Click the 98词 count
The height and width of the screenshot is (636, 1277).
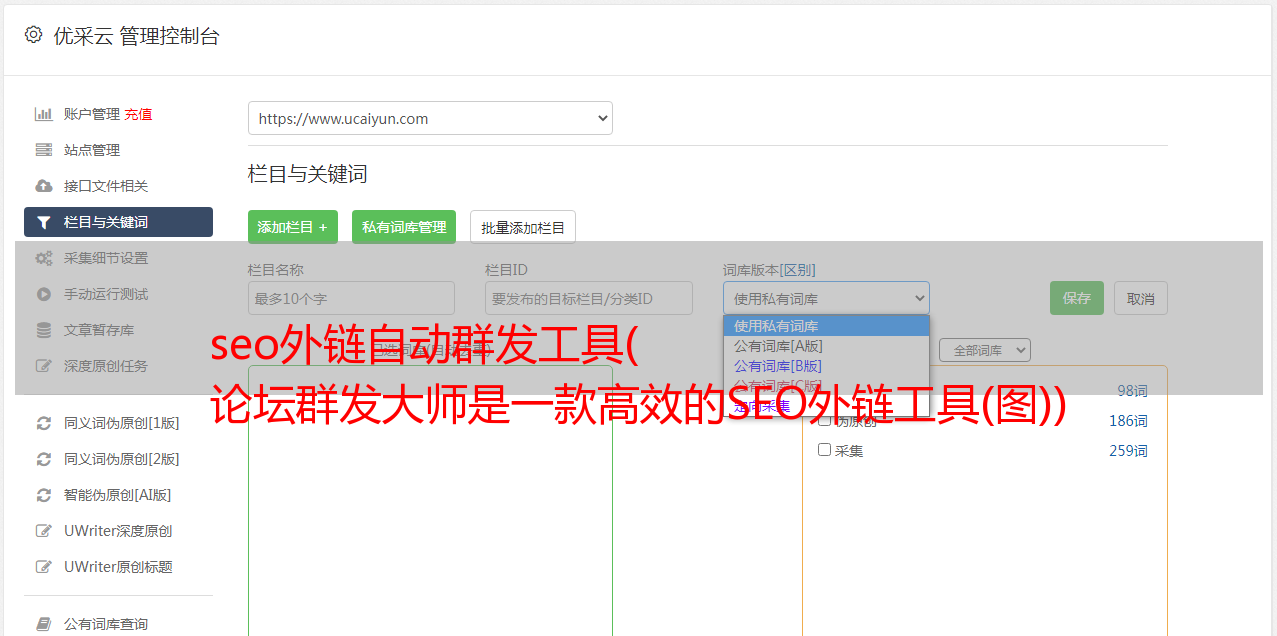(1132, 391)
